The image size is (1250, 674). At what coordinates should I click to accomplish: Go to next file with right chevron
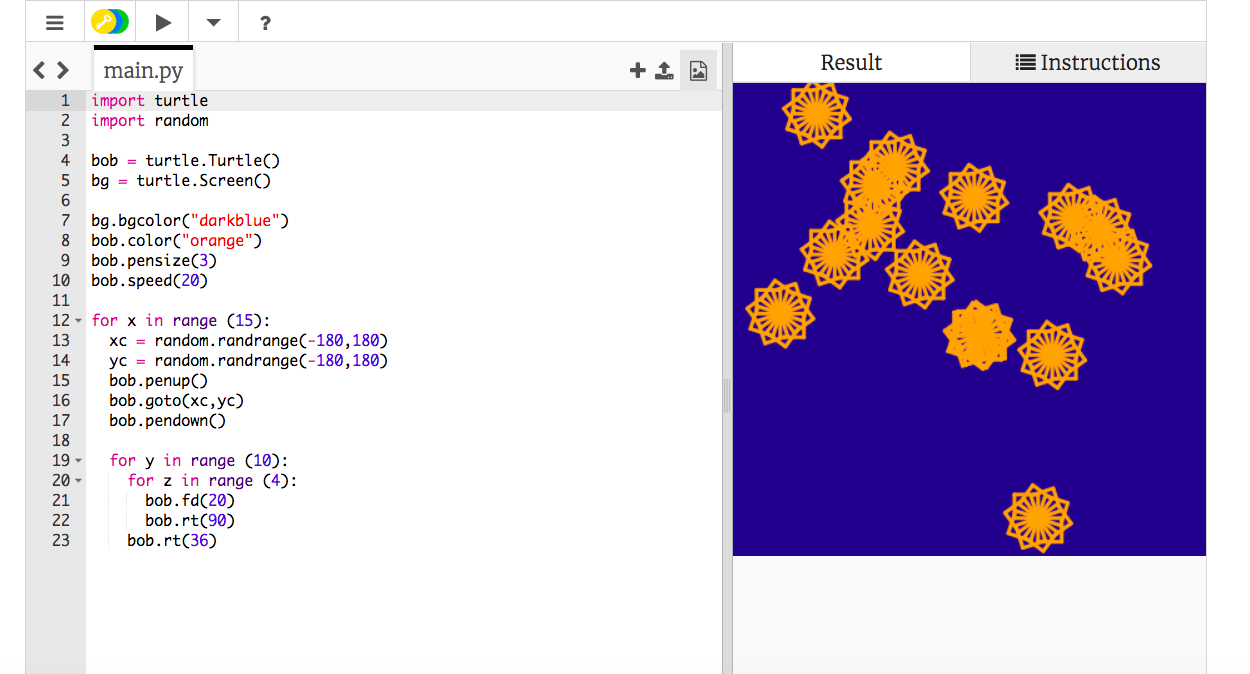tap(63, 70)
